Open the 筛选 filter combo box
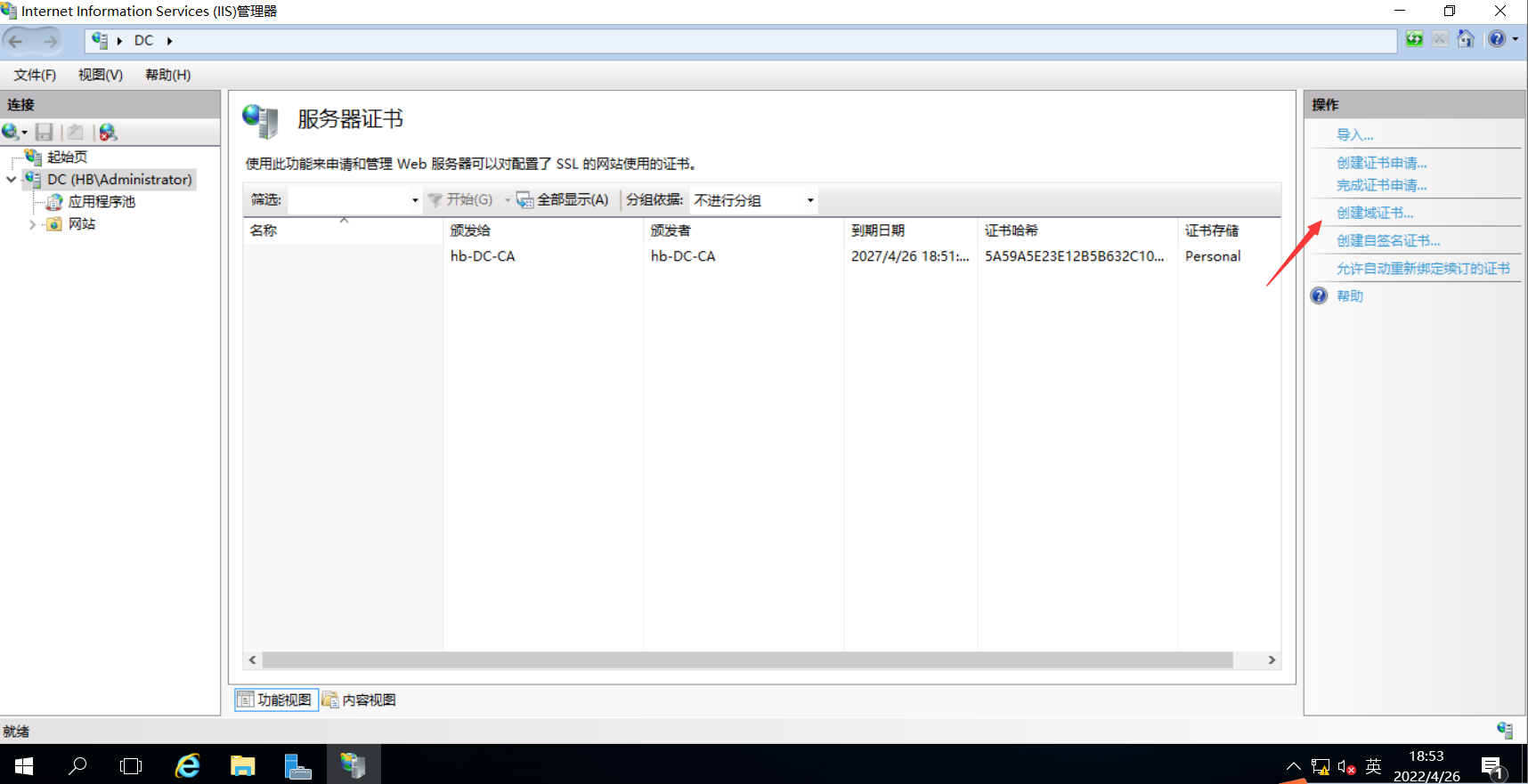Viewport: 1528px width, 784px height. pyautogui.click(x=354, y=200)
